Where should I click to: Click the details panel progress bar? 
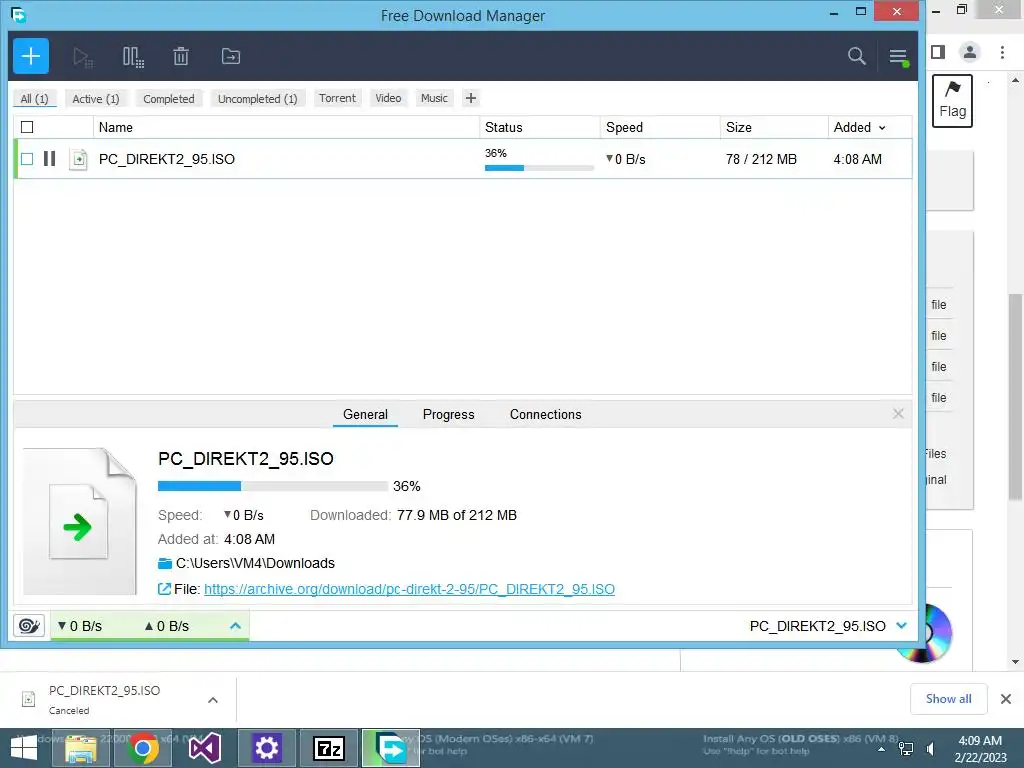272,486
